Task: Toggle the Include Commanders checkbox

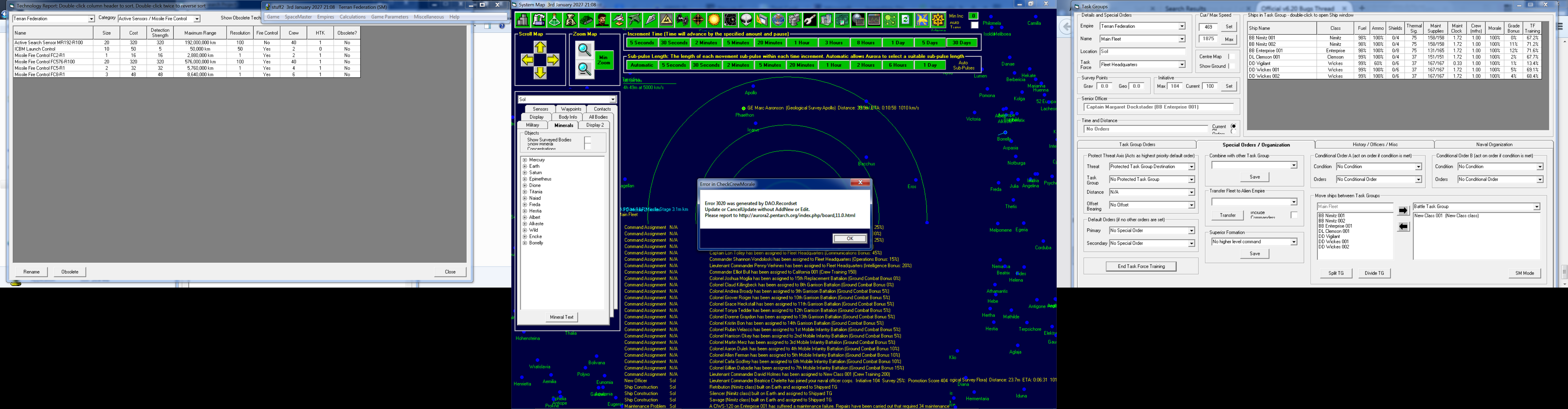Action: coord(1293,215)
